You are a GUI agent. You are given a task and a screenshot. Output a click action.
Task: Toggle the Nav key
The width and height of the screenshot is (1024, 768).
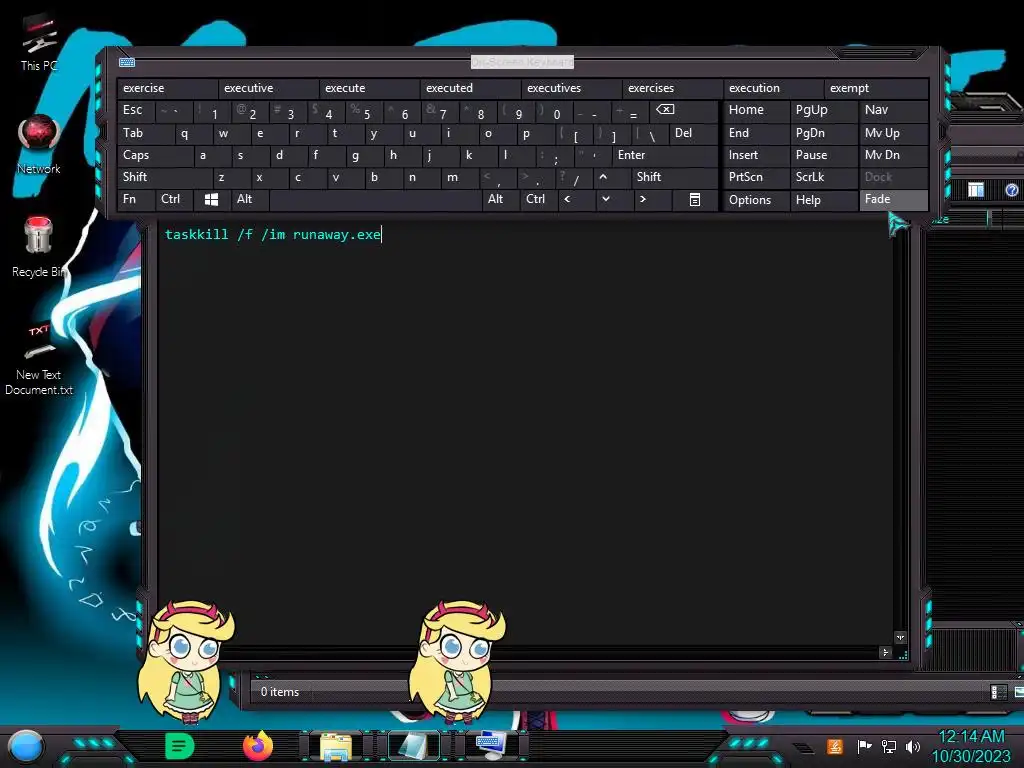pyautogui.click(x=893, y=110)
